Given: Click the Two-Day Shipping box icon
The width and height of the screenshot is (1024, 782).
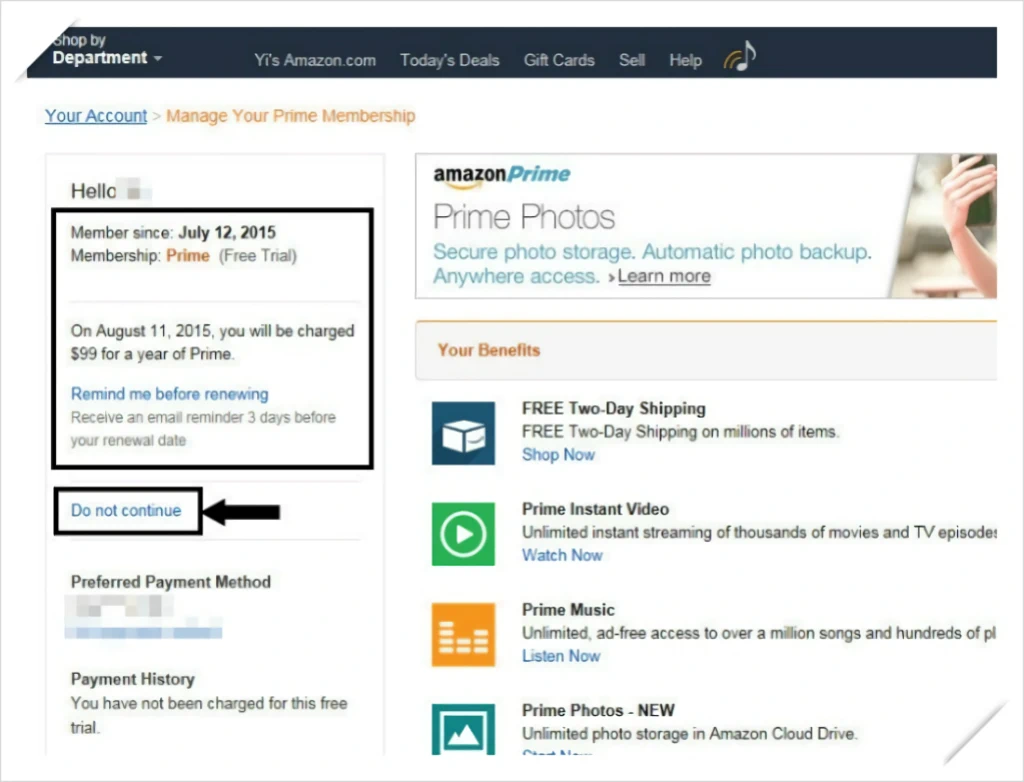Looking at the screenshot, I should pyautogui.click(x=463, y=433).
